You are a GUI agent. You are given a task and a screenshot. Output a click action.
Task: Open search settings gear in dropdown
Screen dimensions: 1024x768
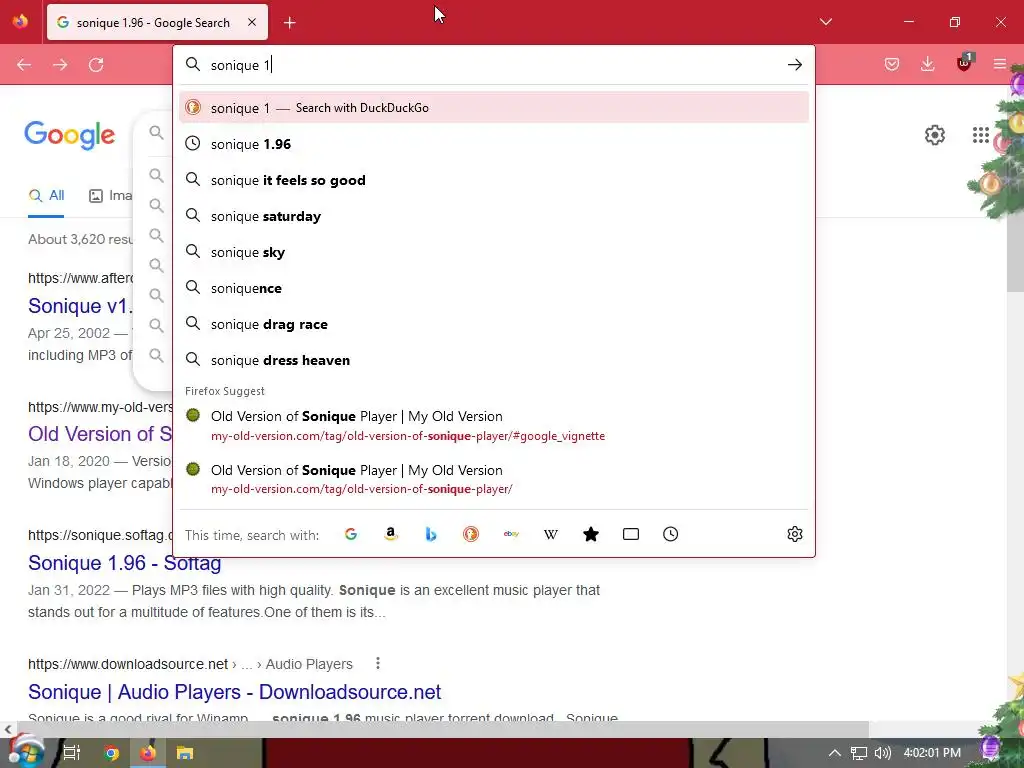(x=795, y=534)
